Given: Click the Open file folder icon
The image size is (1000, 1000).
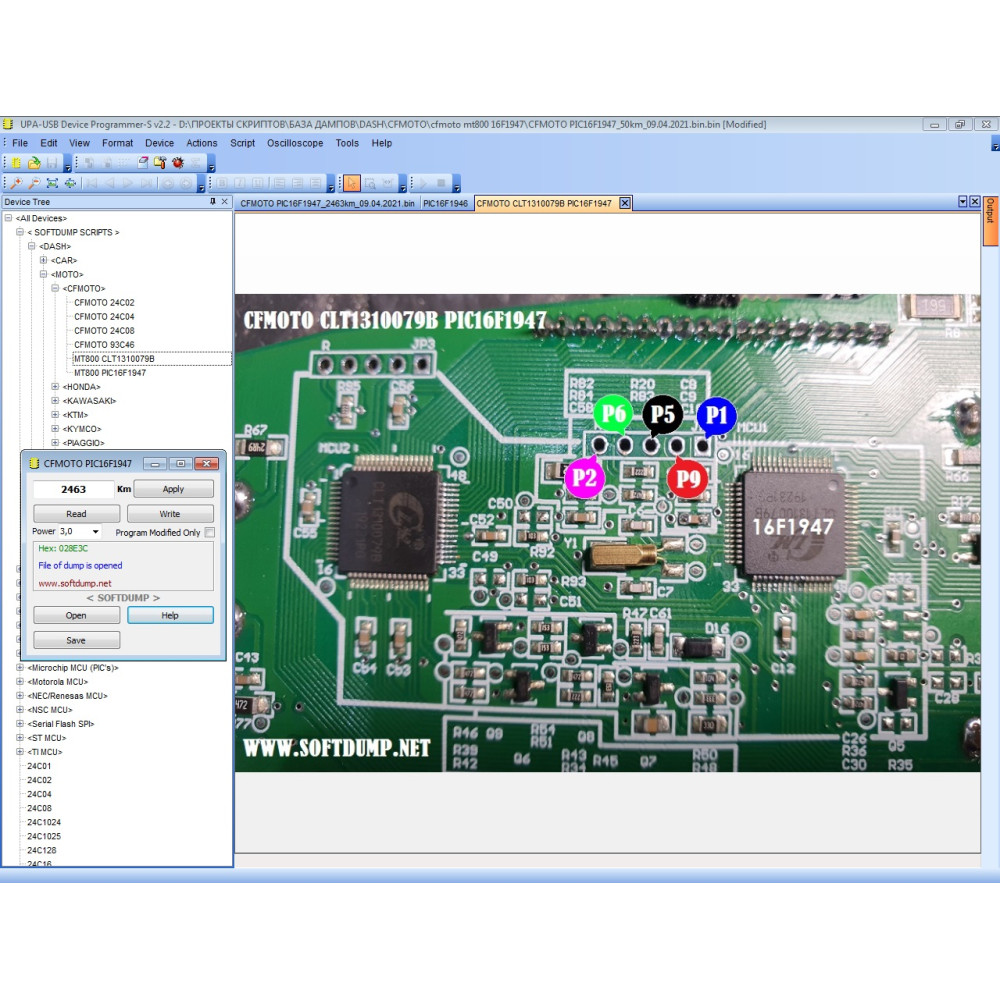Looking at the screenshot, I should 34,163.
